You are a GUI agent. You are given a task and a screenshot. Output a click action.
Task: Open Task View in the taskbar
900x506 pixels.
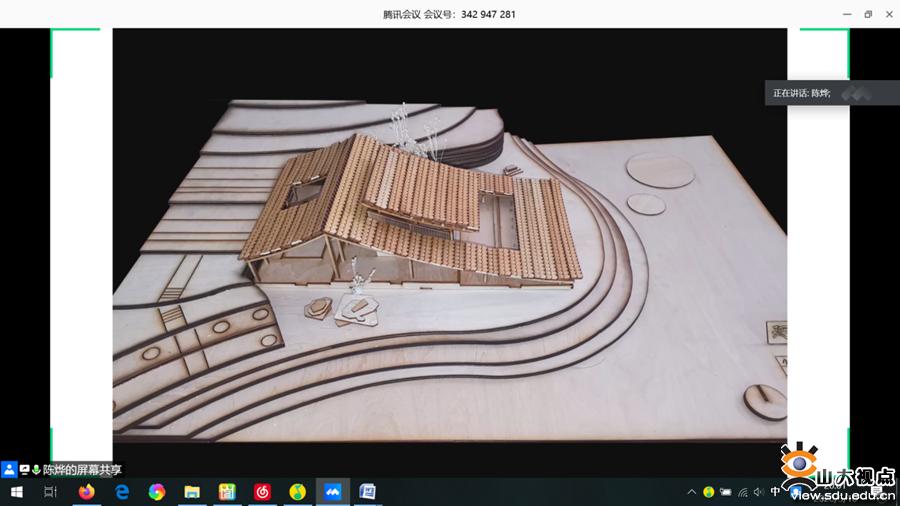[x=50, y=492]
